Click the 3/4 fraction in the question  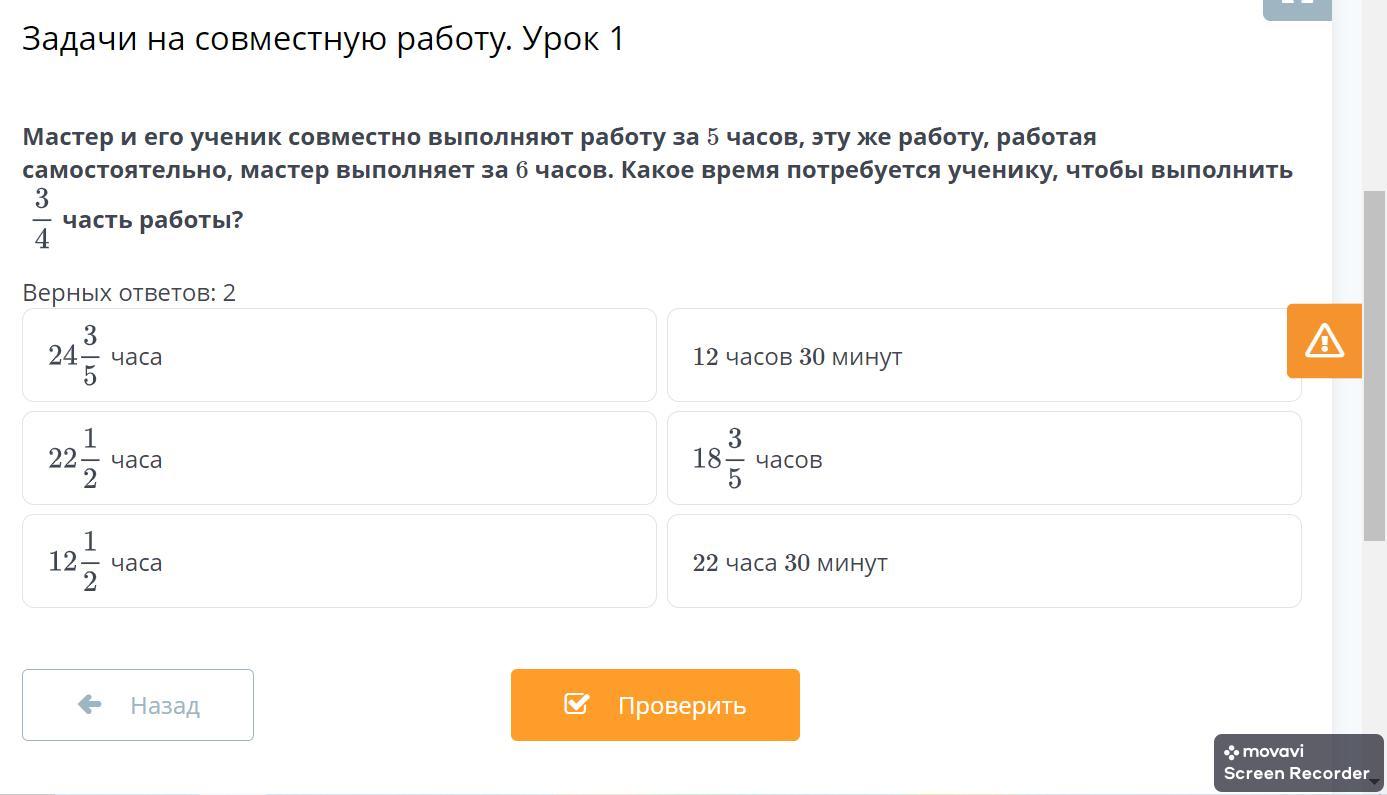(x=41, y=219)
